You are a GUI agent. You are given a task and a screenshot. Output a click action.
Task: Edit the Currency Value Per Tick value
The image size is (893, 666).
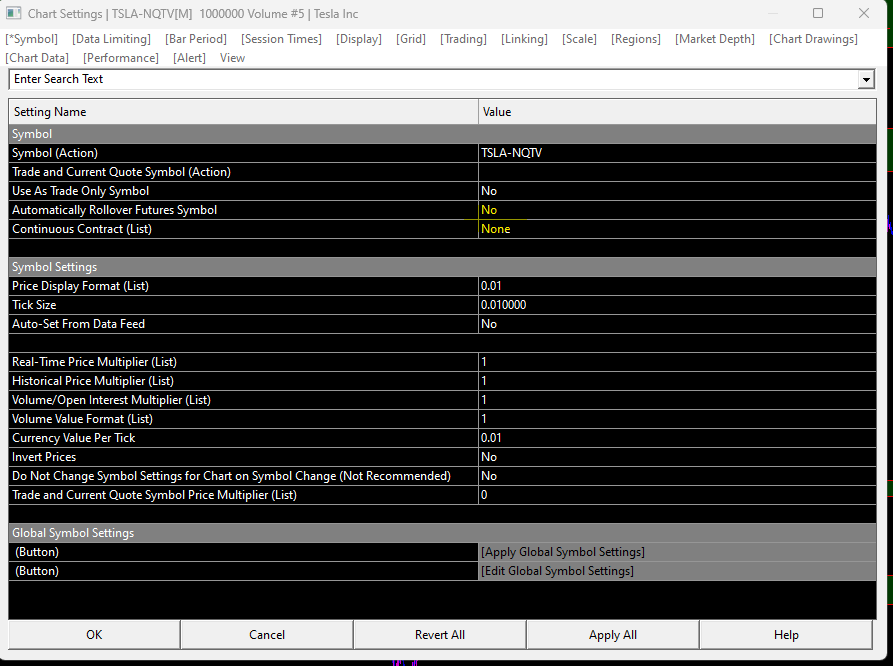point(677,438)
